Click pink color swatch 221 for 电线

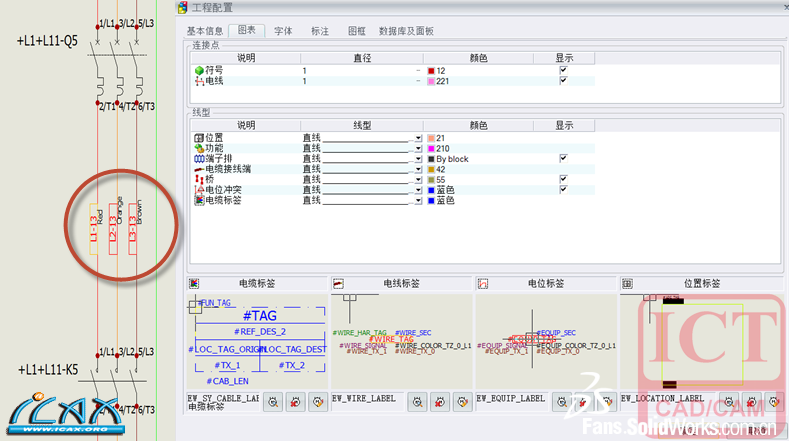(x=431, y=81)
